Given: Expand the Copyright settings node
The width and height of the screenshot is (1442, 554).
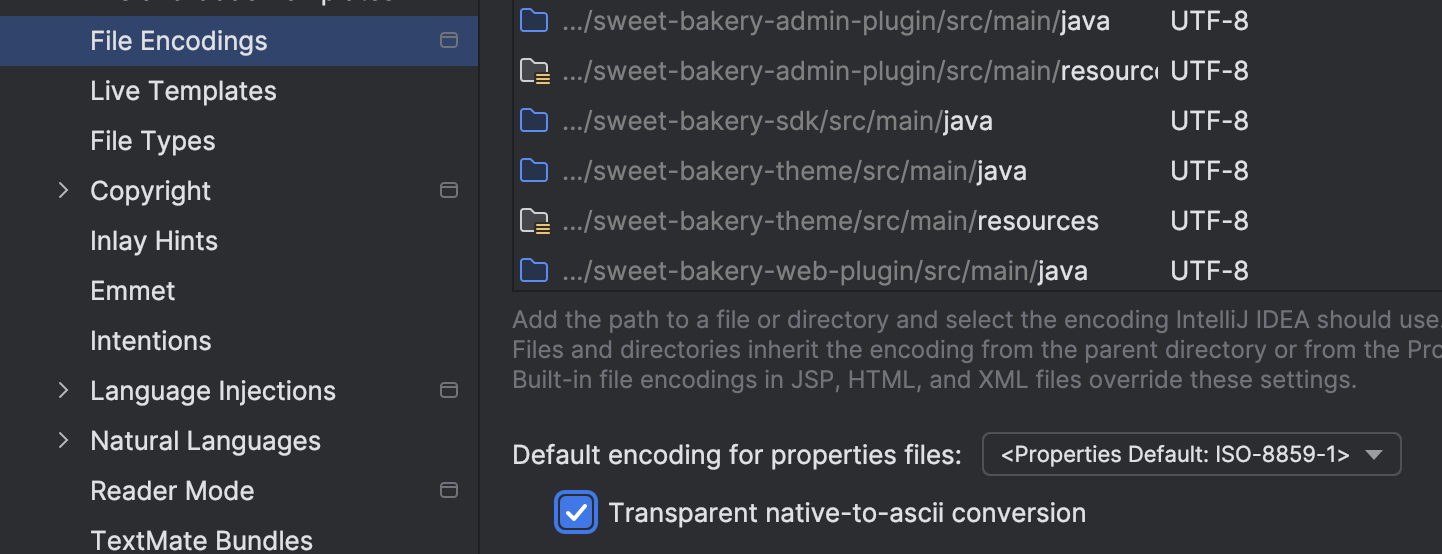Looking at the screenshot, I should point(64,191).
